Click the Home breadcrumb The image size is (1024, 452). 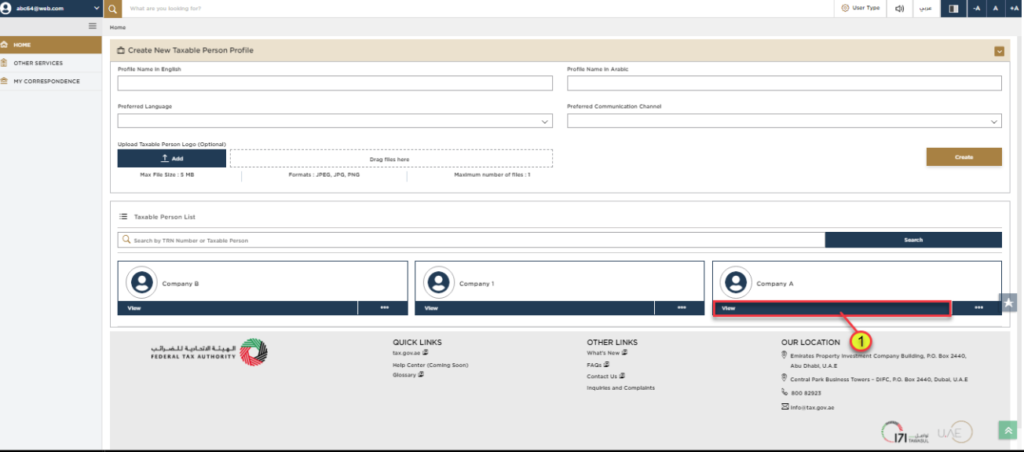[118, 27]
